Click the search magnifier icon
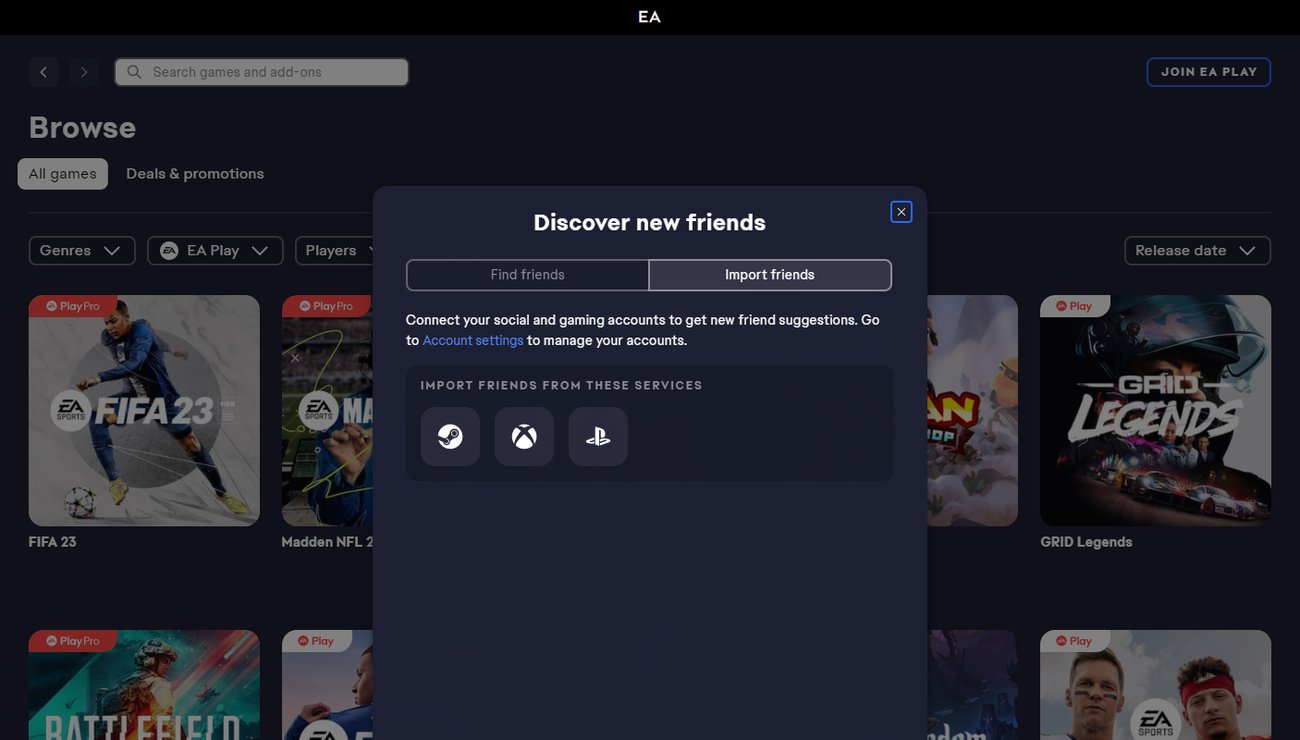1300x740 pixels. click(x=134, y=72)
